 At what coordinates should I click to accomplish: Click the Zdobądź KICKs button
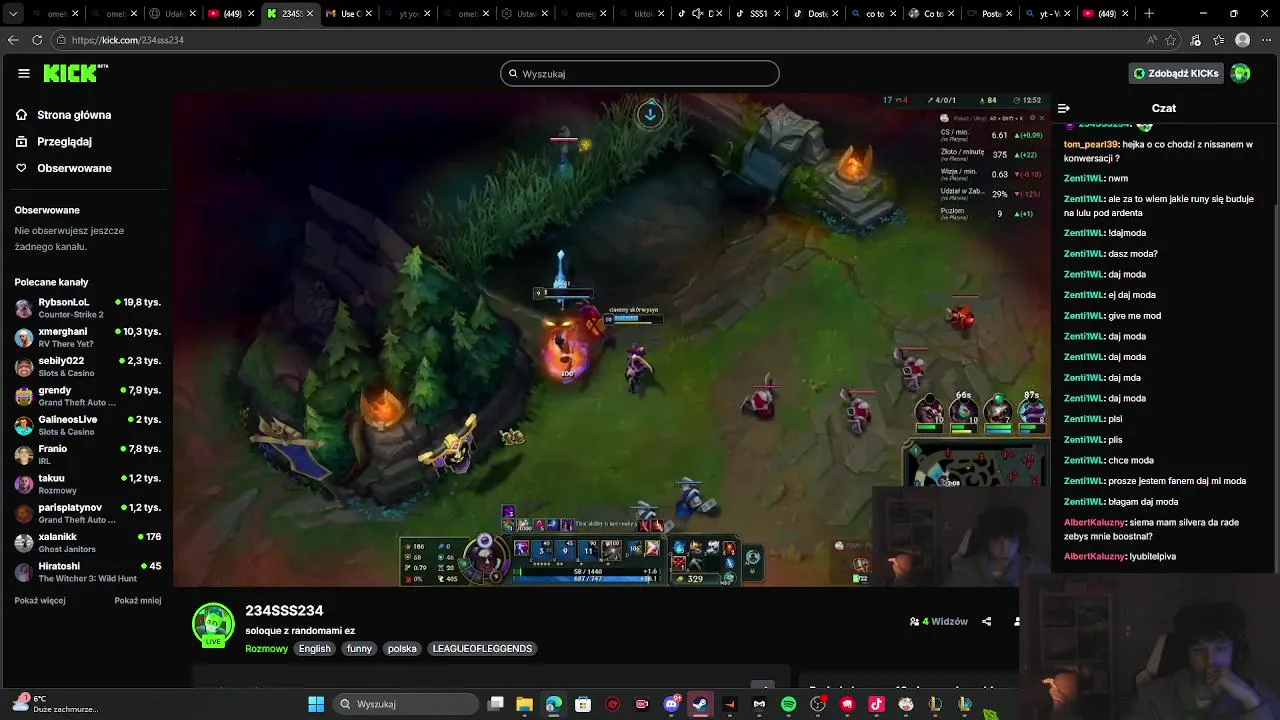click(x=1176, y=73)
